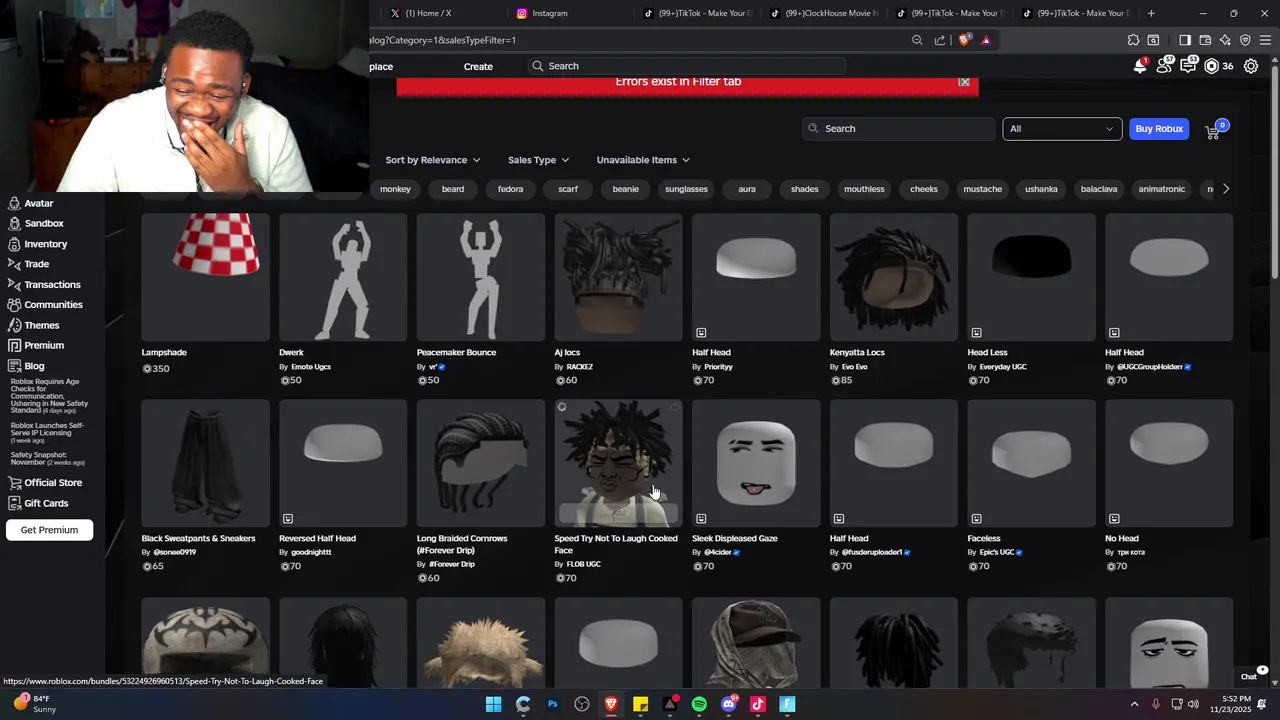Screen dimensions: 1280x720
Task: Open OBS Studio from the taskbar
Action: tap(582, 704)
